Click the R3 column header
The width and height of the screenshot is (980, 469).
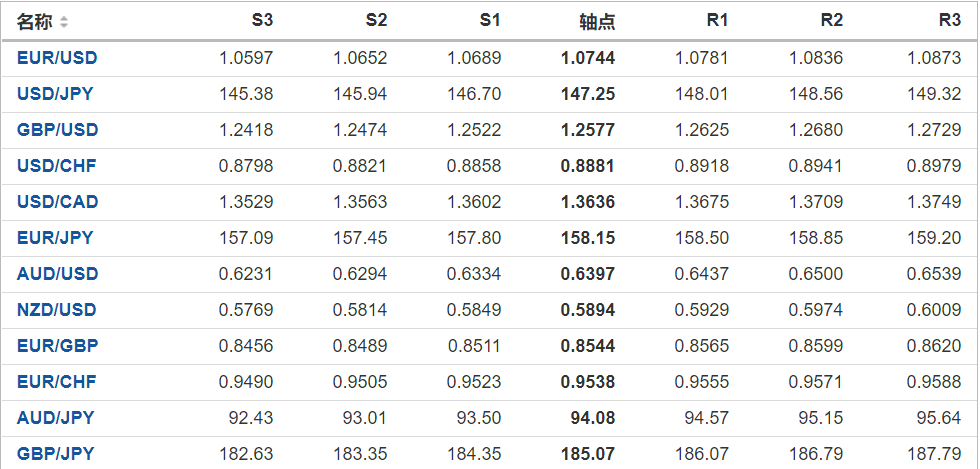tap(949, 21)
